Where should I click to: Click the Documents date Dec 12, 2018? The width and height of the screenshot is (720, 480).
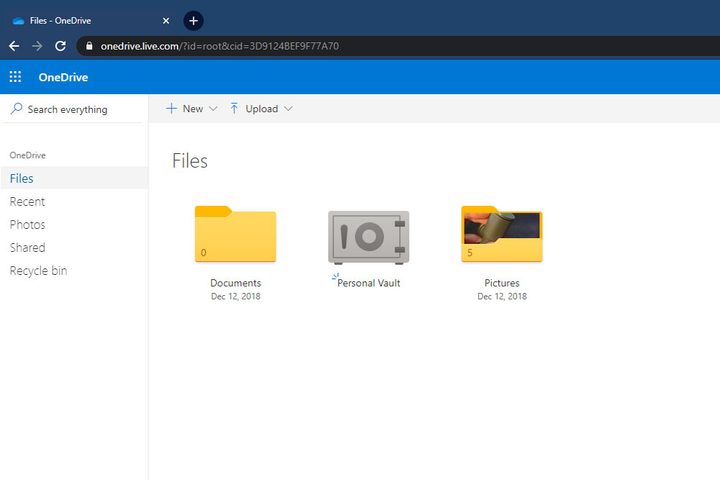236,296
